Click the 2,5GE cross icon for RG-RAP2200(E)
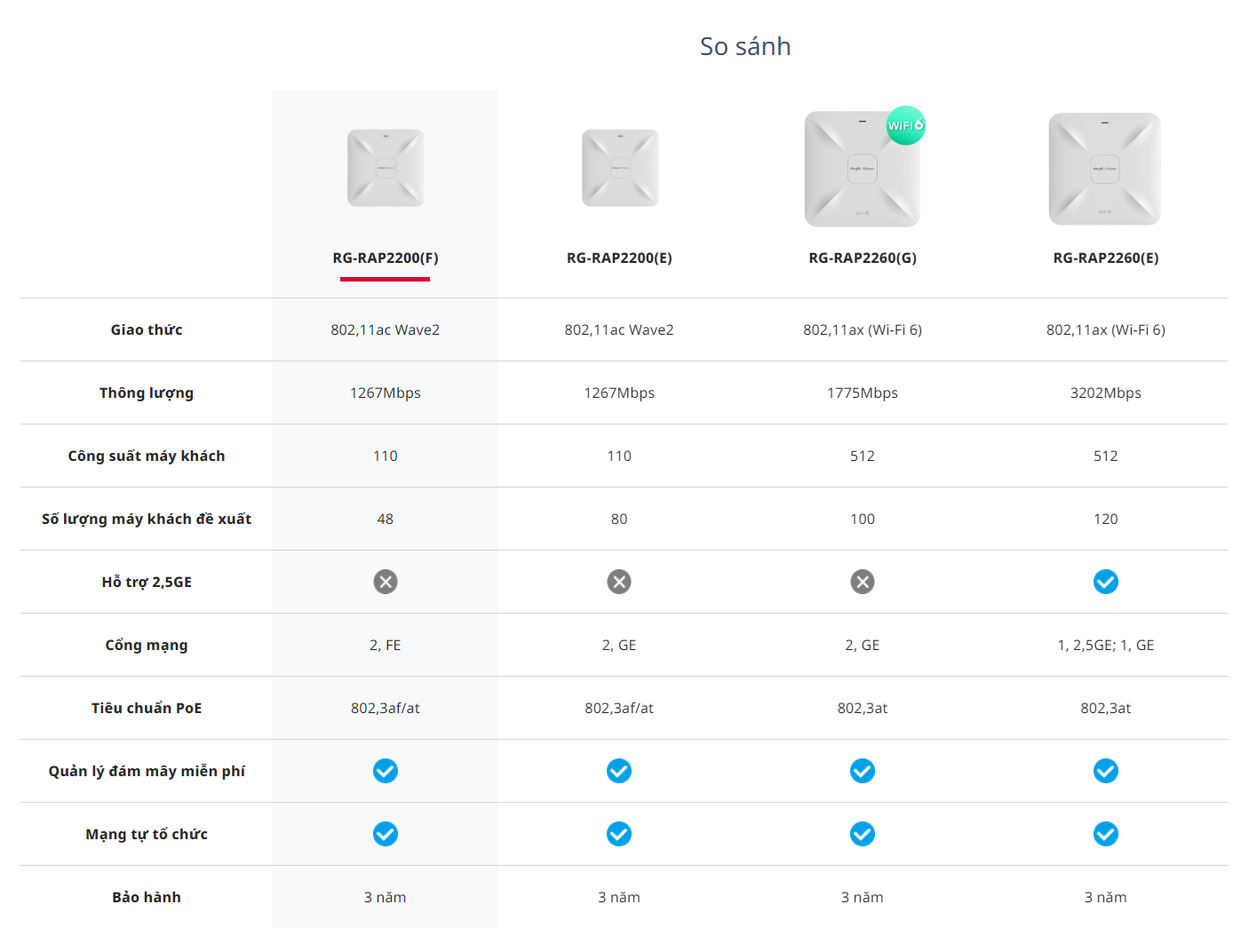 [619, 582]
